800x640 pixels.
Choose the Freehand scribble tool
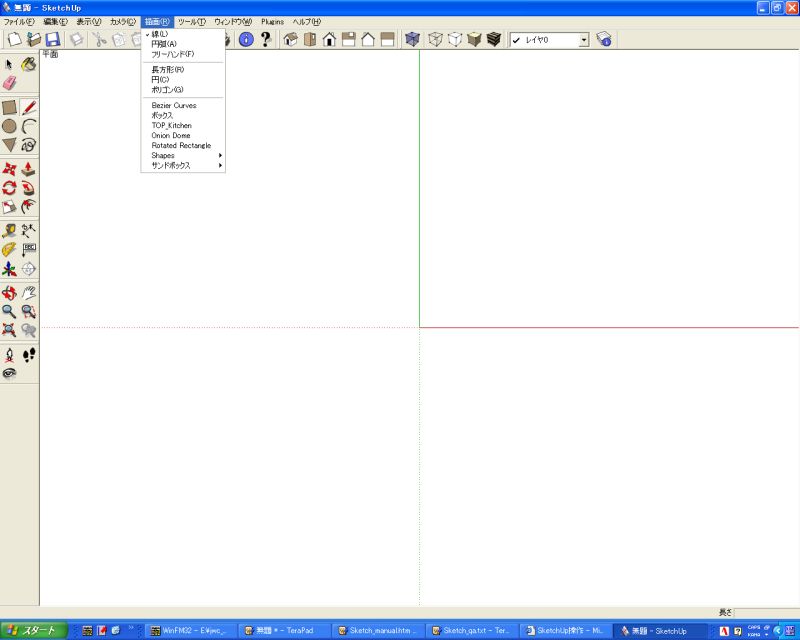coord(29,145)
